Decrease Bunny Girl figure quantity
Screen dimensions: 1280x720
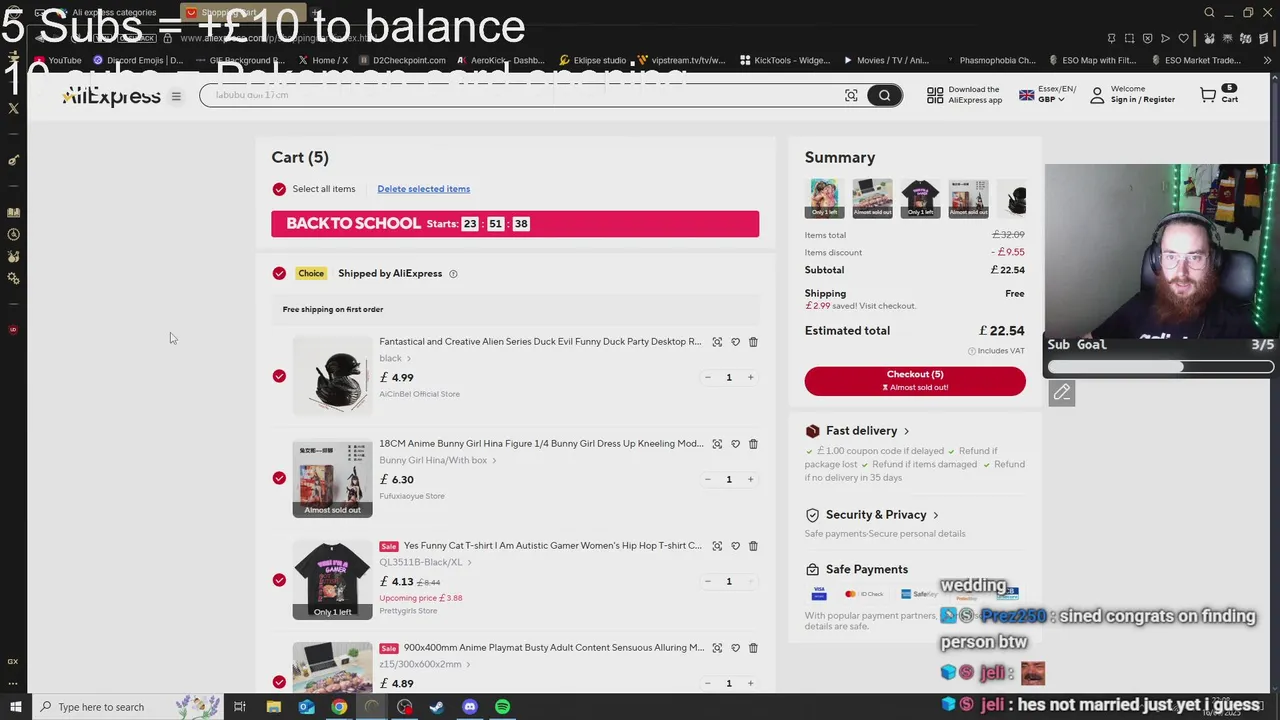click(x=707, y=480)
